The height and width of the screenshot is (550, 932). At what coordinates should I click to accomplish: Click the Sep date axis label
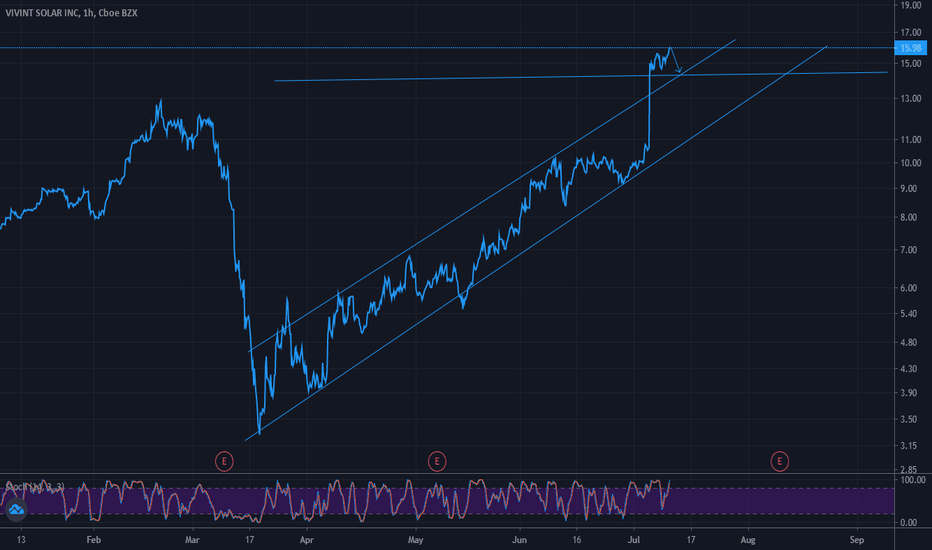pyautogui.click(x=857, y=540)
